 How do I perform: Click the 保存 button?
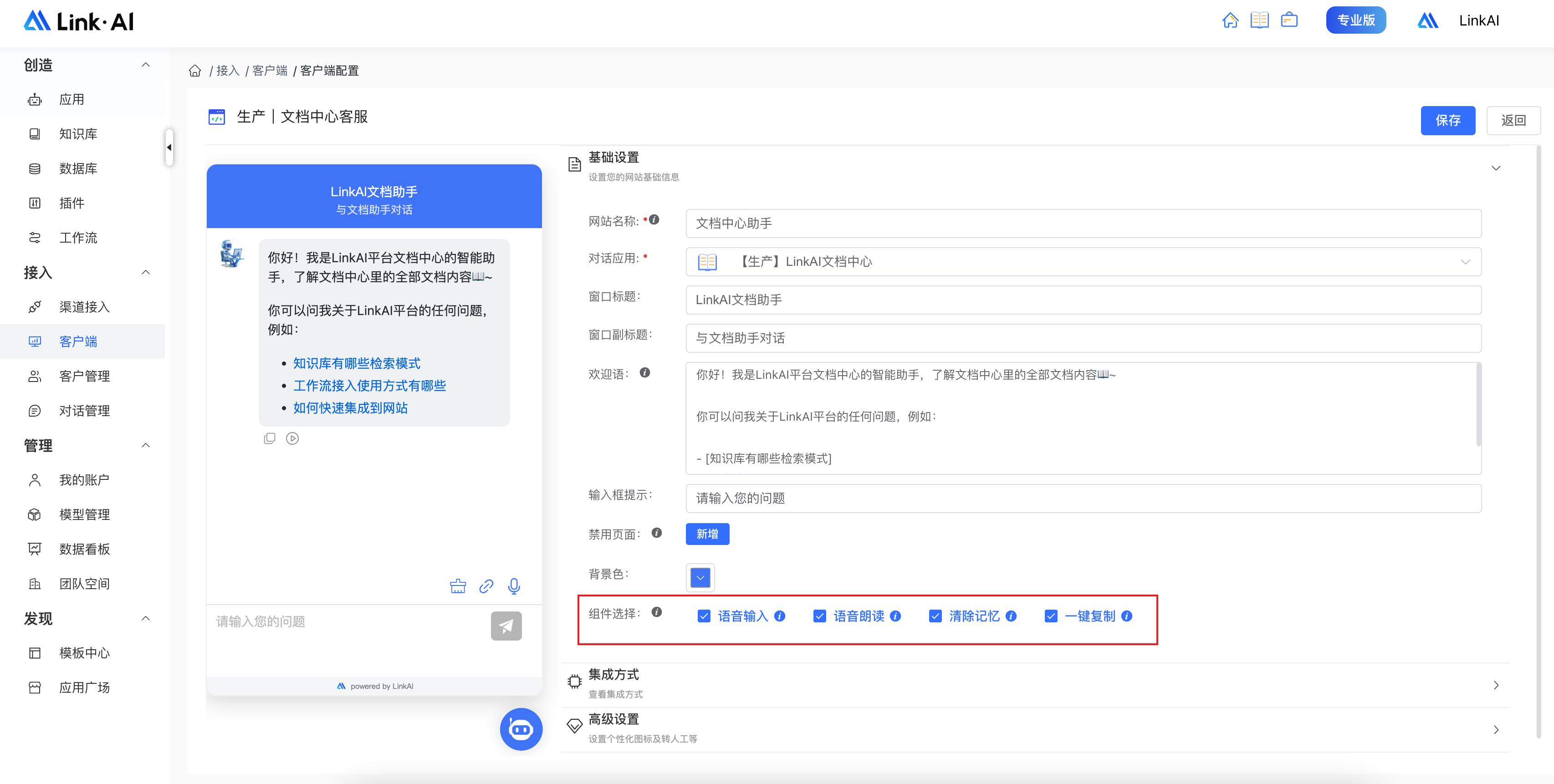1448,120
